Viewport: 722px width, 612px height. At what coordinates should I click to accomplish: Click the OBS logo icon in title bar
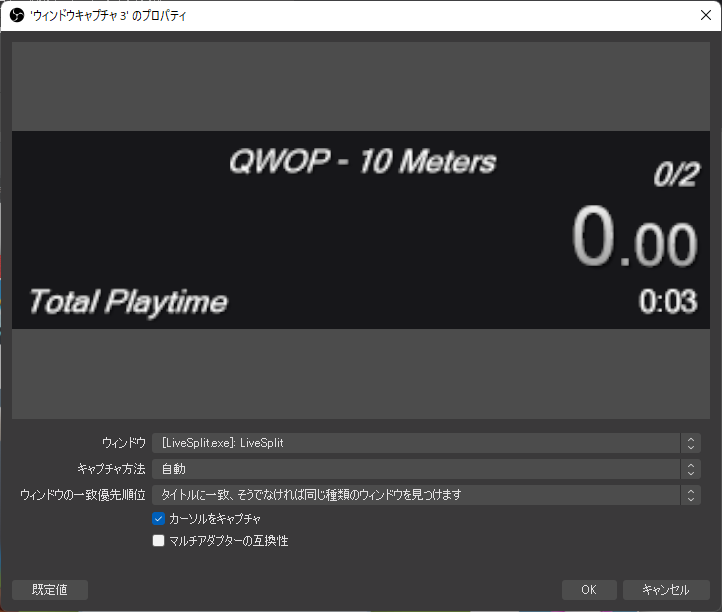(x=17, y=16)
